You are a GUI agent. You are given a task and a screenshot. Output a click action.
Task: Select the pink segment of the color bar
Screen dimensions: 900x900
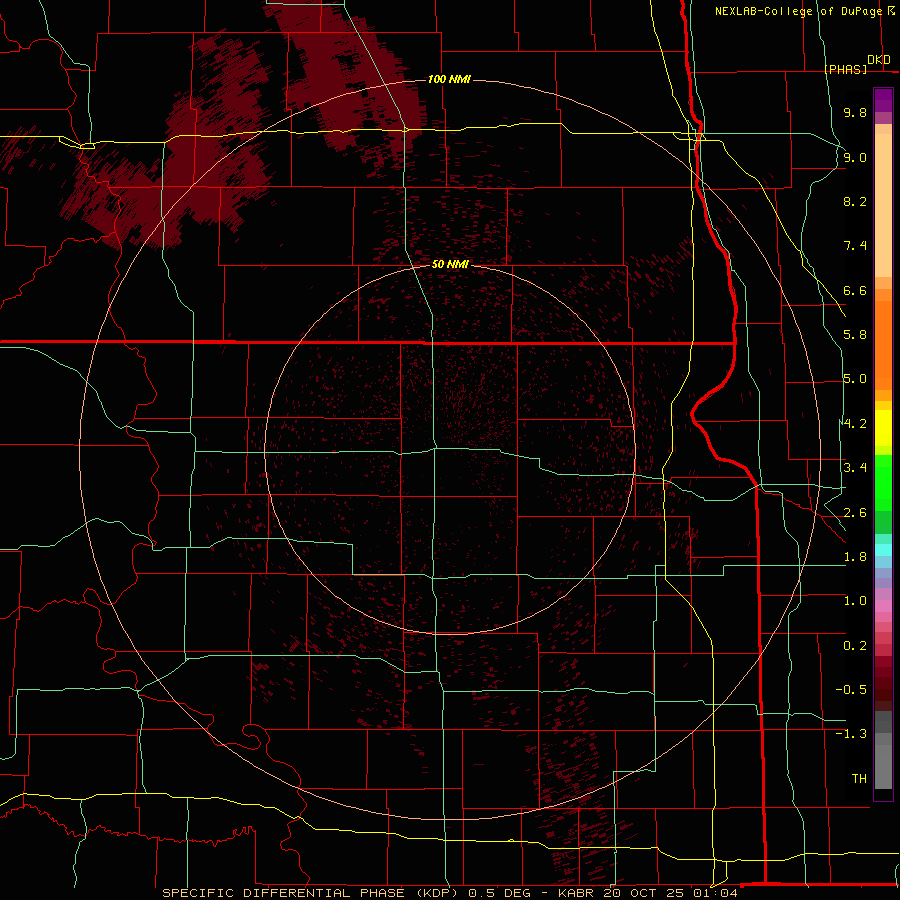click(883, 606)
